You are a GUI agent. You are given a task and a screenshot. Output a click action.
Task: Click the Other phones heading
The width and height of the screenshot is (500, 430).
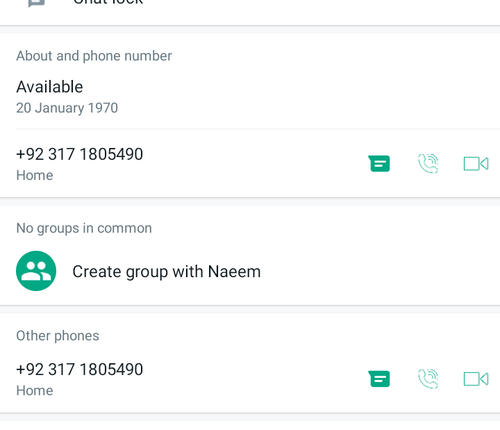58,336
